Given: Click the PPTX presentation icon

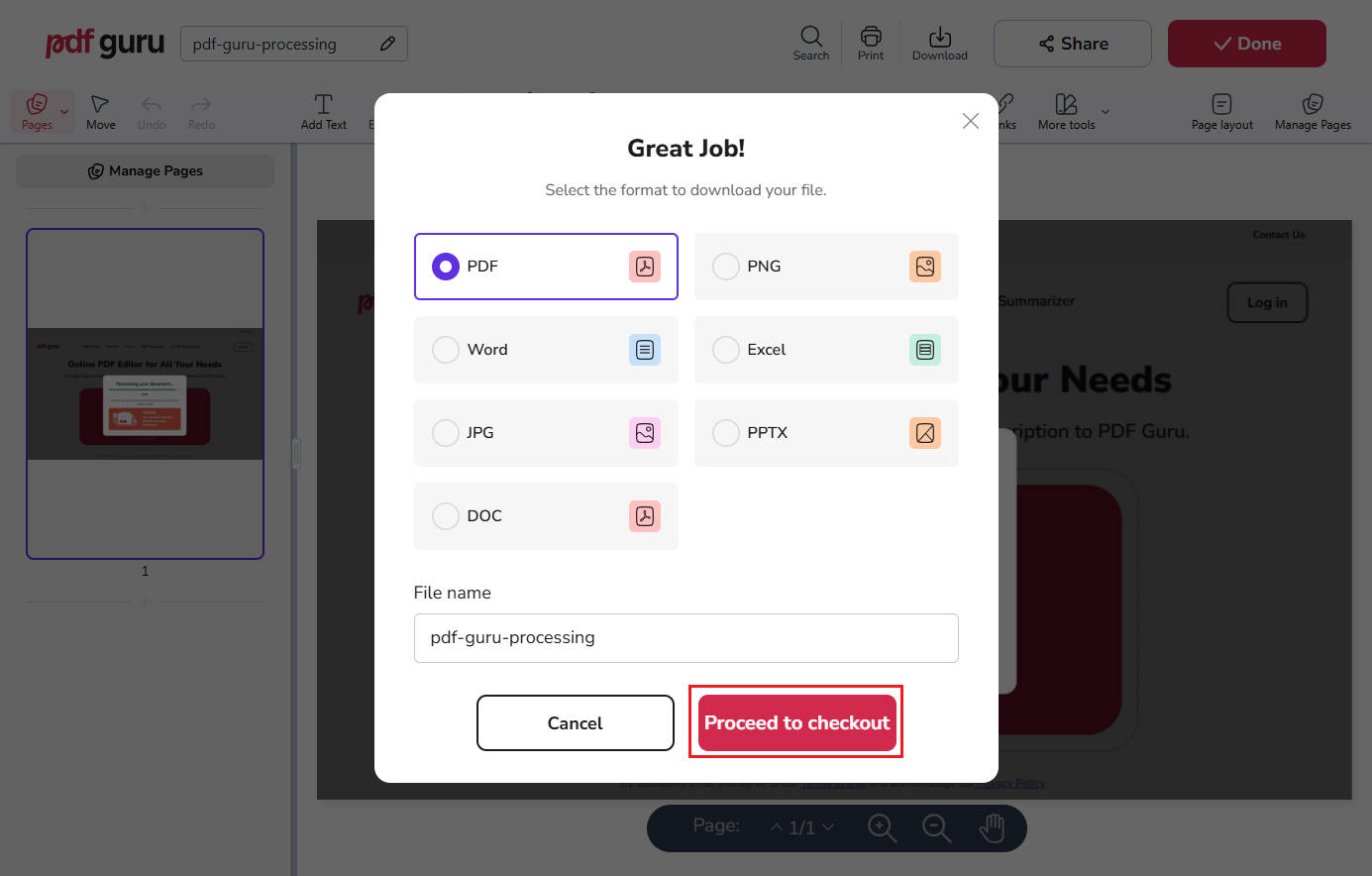Looking at the screenshot, I should (925, 433).
